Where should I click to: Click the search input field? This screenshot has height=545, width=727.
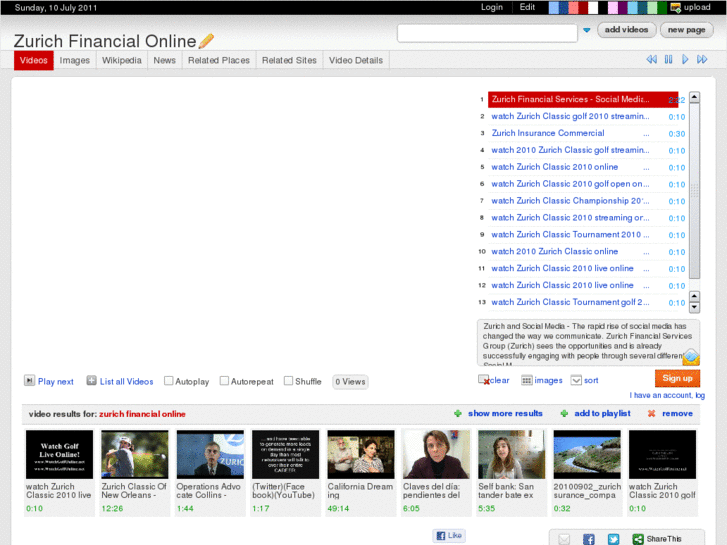tap(487, 33)
